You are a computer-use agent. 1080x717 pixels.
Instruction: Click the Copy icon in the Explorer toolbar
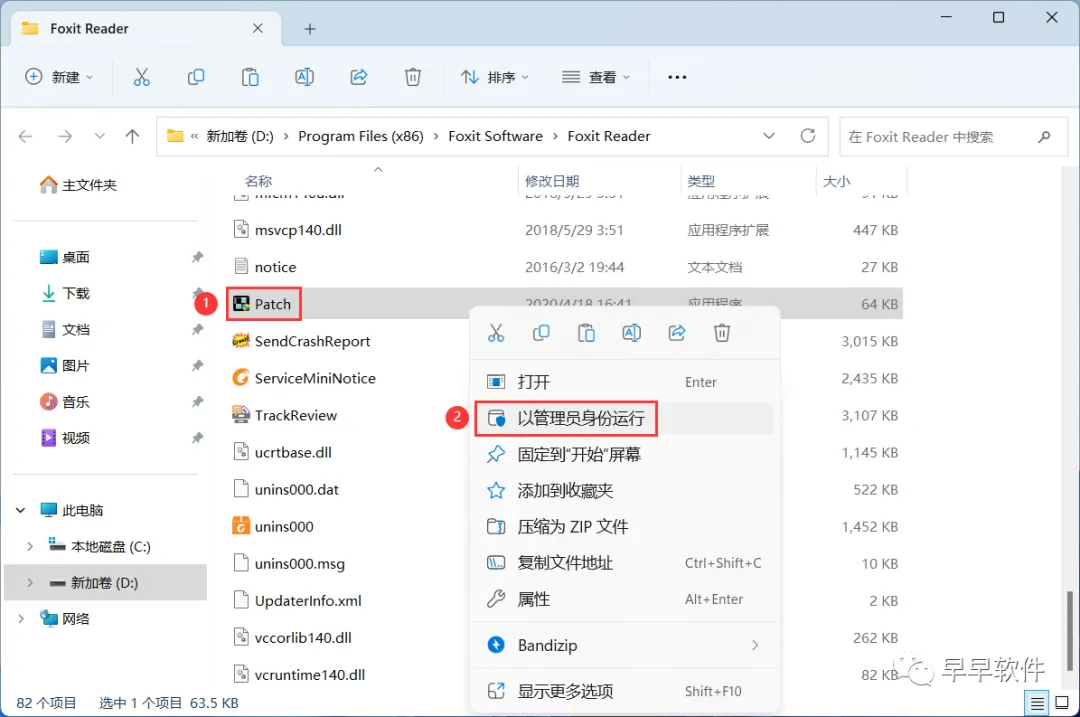pyautogui.click(x=196, y=77)
